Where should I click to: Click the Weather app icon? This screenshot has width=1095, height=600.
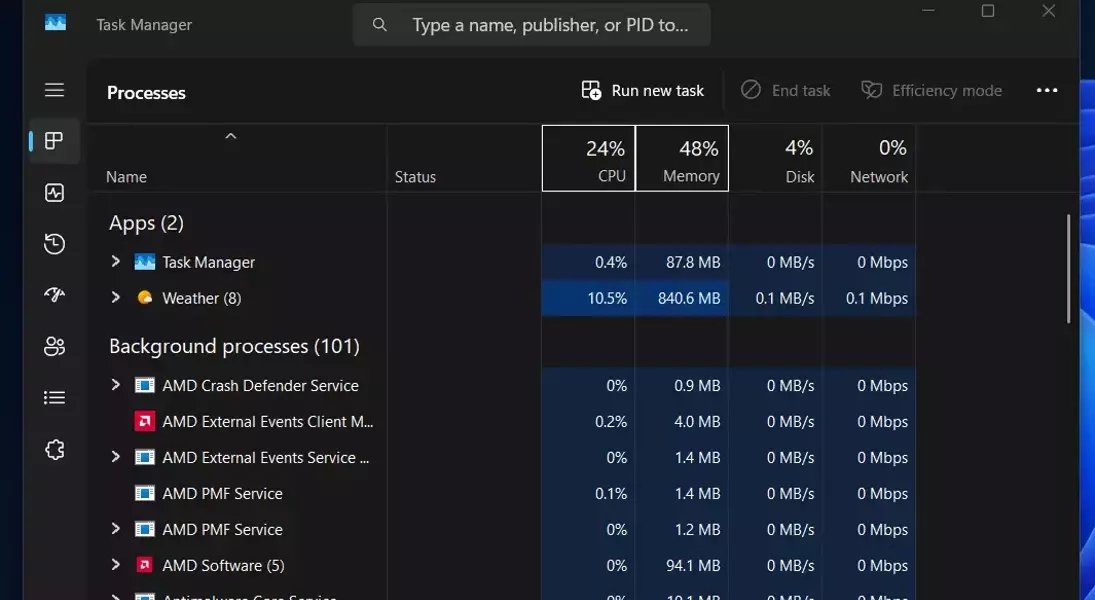point(145,298)
